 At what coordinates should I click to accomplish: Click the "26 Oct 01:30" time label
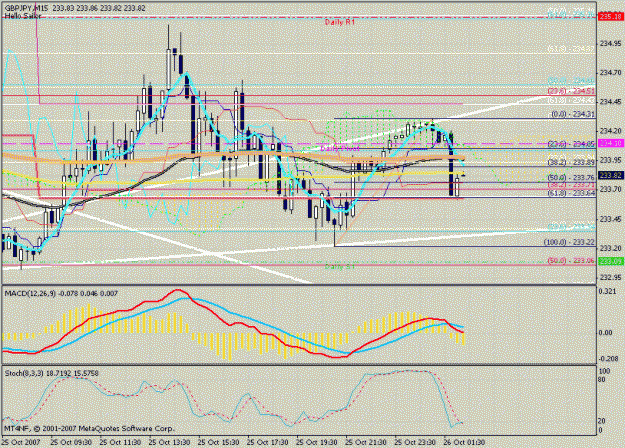point(464,442)
